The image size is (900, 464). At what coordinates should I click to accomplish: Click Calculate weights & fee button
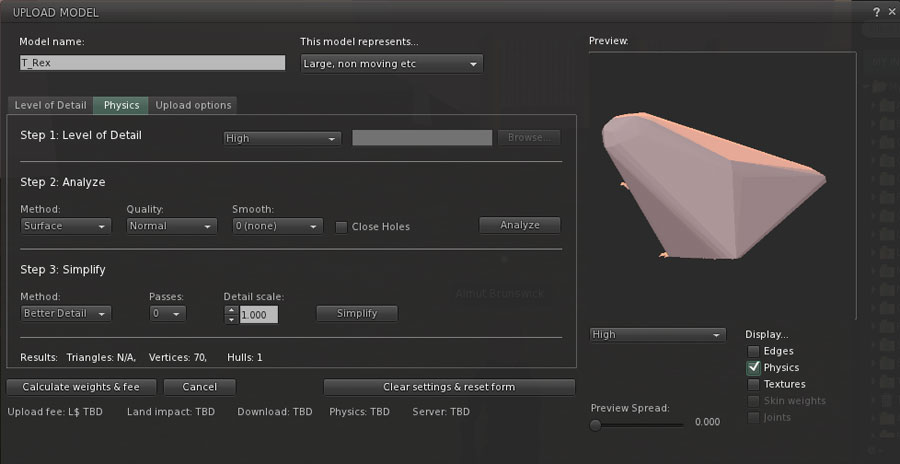click(x=81, y=386)
